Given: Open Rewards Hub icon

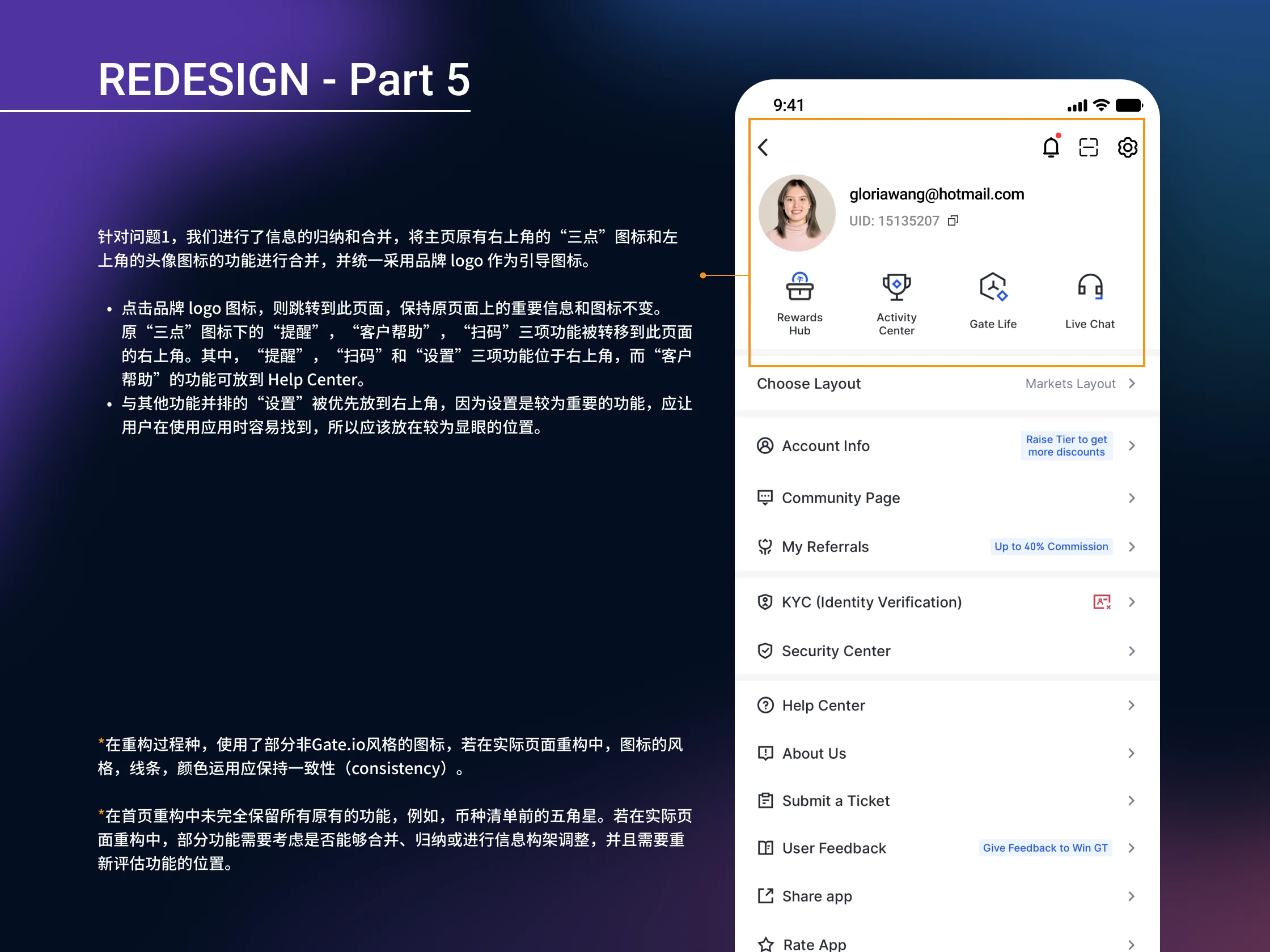Looking at the screenshot, I should (799, 286).
